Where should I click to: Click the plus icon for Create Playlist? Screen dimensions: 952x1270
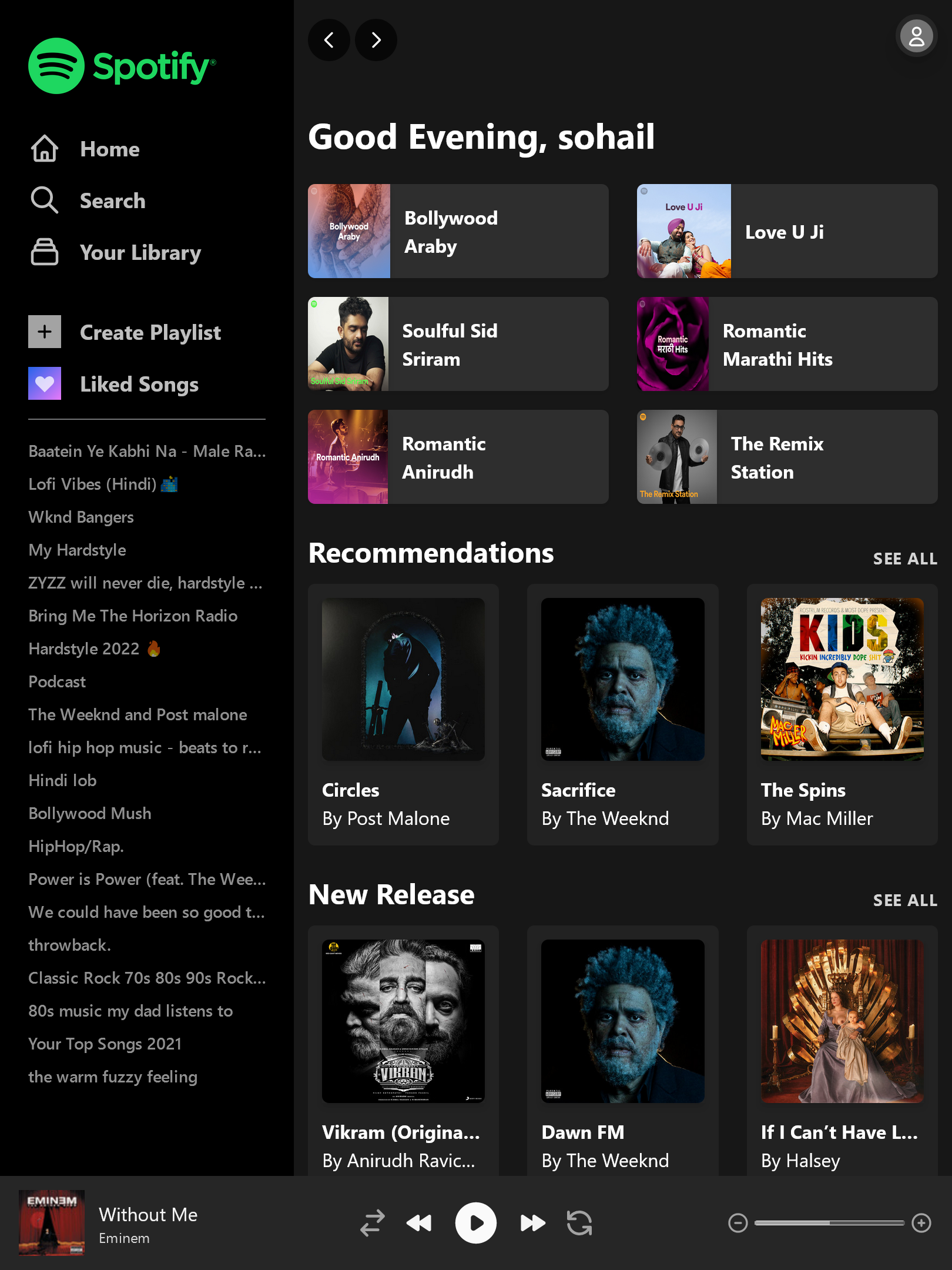(x=45, y=332)
